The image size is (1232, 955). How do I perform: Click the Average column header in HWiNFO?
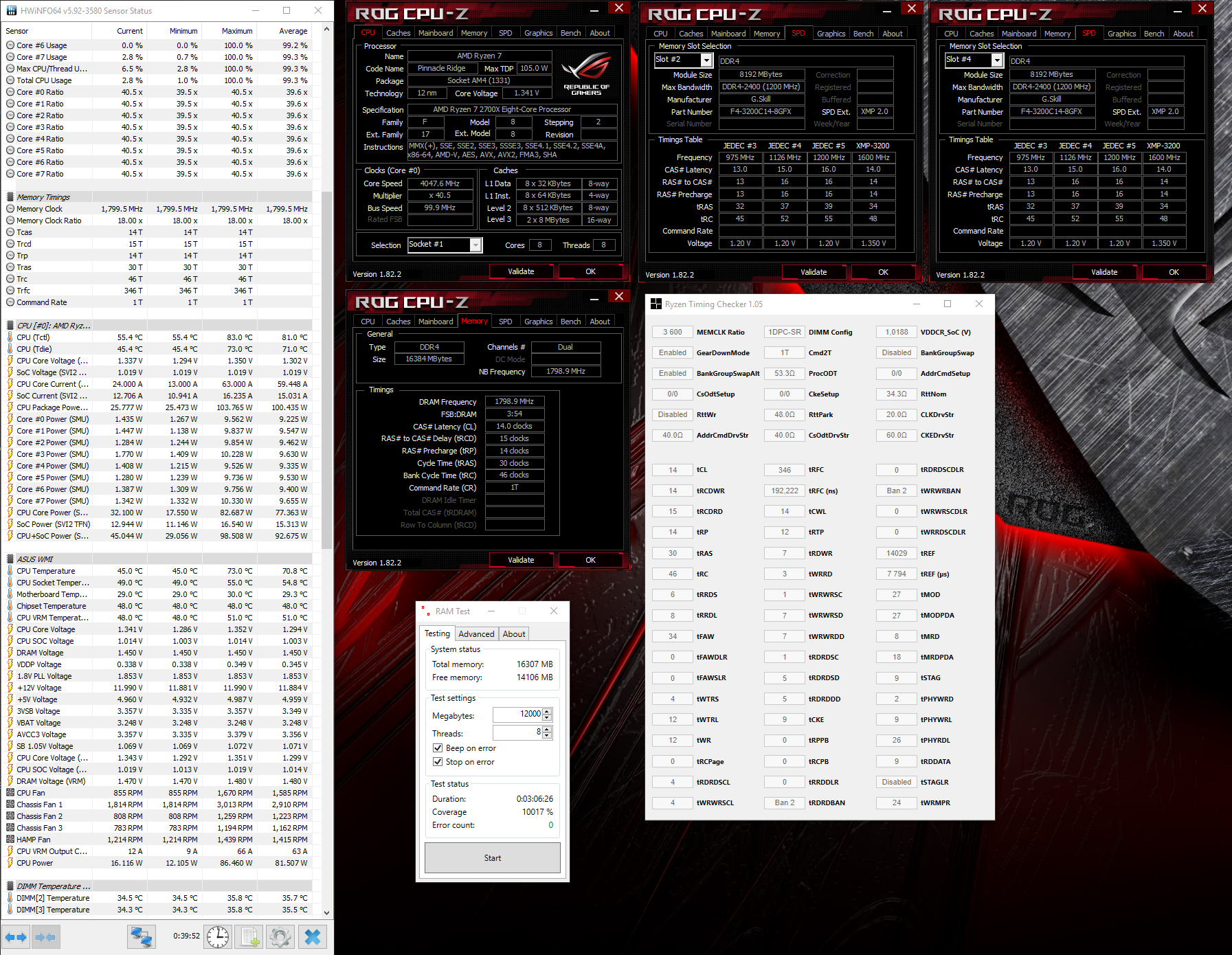(x=283, y=31)
